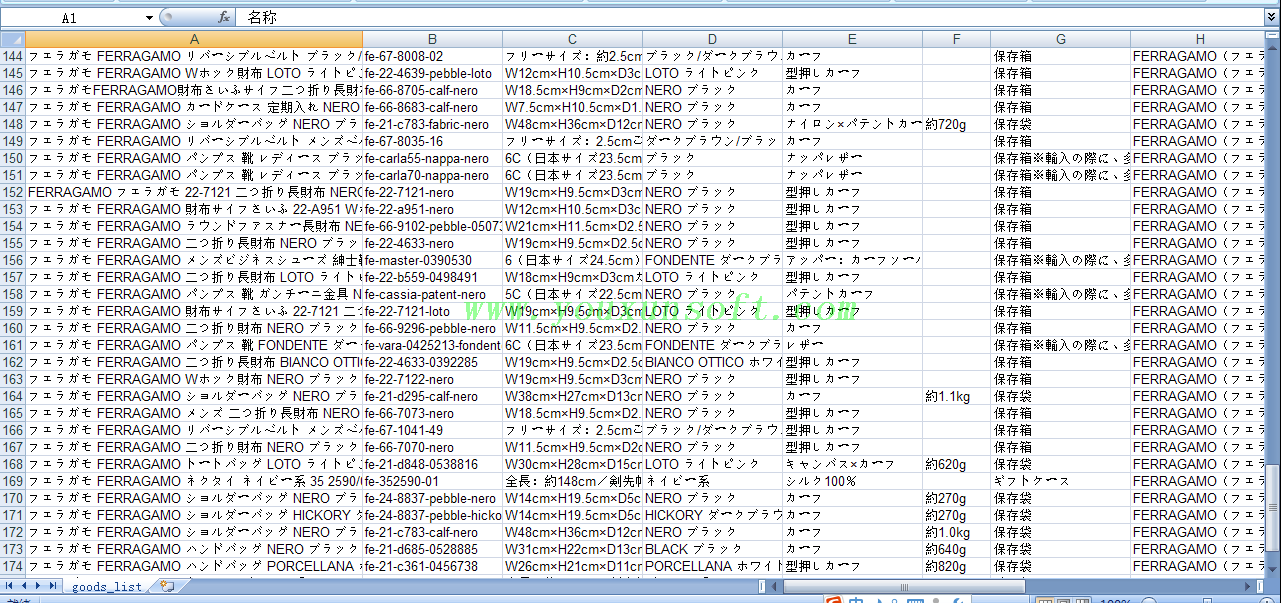Select column B by its header
The height and width of the screenshot is (603, 1281).
(x=432, y=39)
